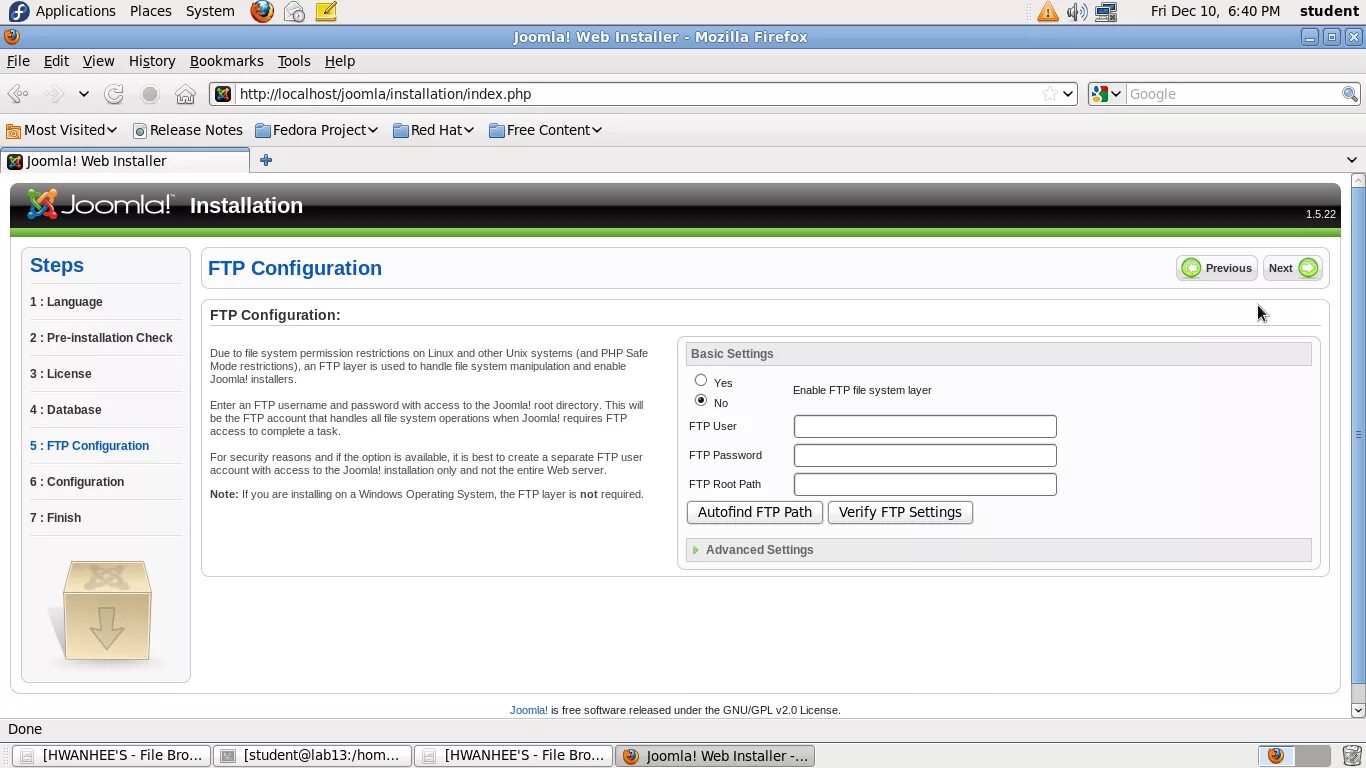Reload the page with refresh icon
Screen dimensions: 1366x768
coord(114,94)
